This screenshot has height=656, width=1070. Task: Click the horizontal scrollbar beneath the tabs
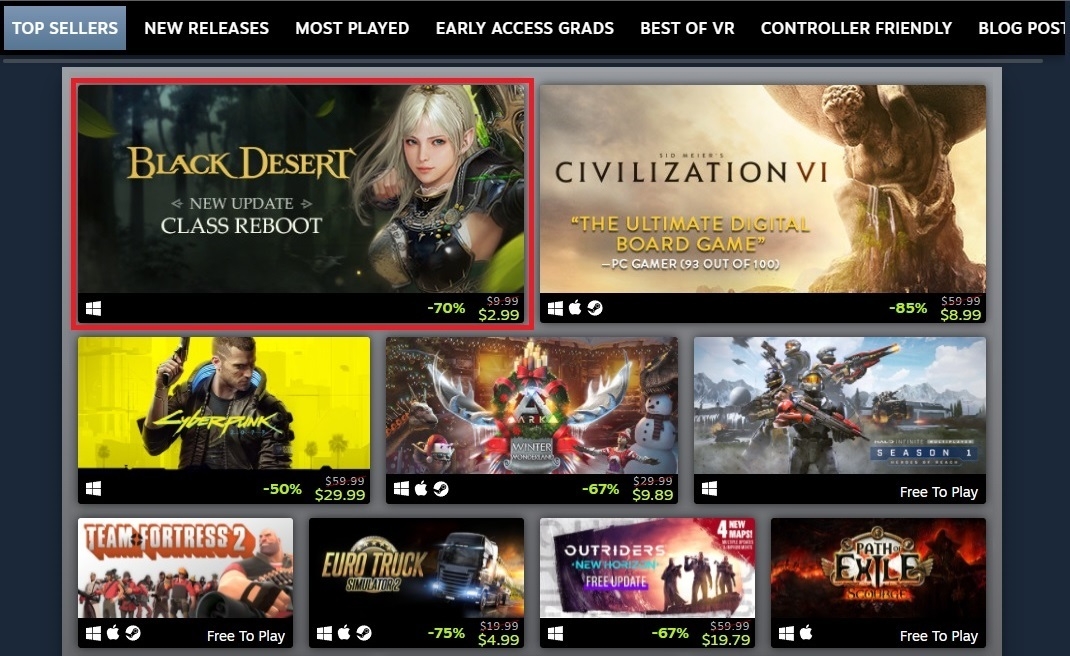(523, 61)
